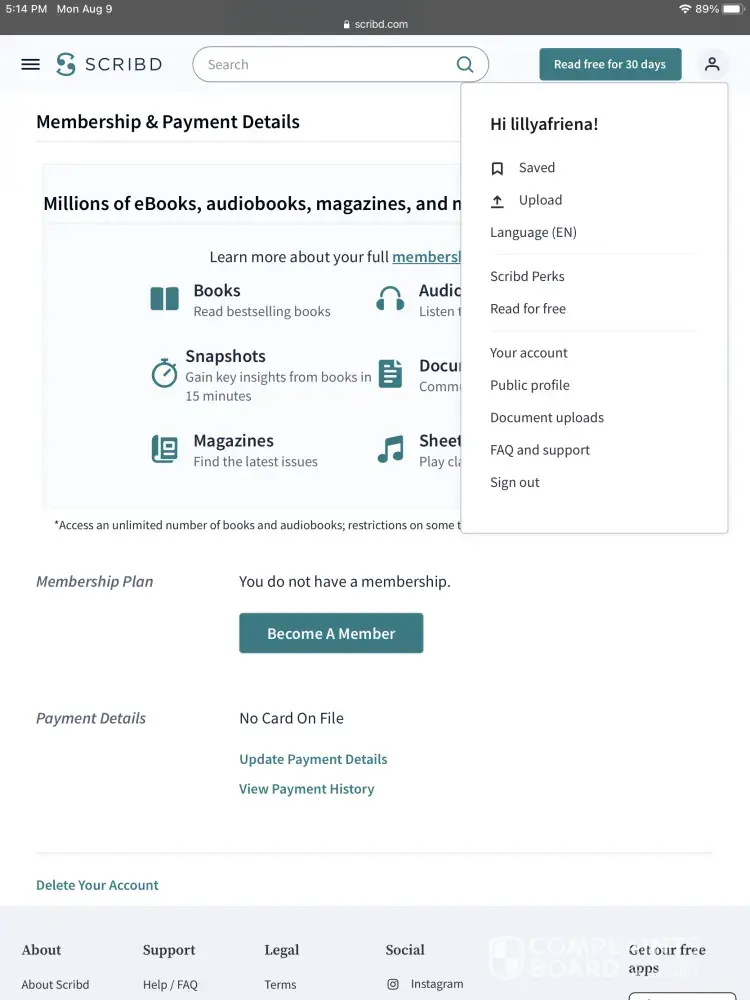The image size is (750, 1000).
Task: Click the Delete Your Account link
Action: coord(97,885)
